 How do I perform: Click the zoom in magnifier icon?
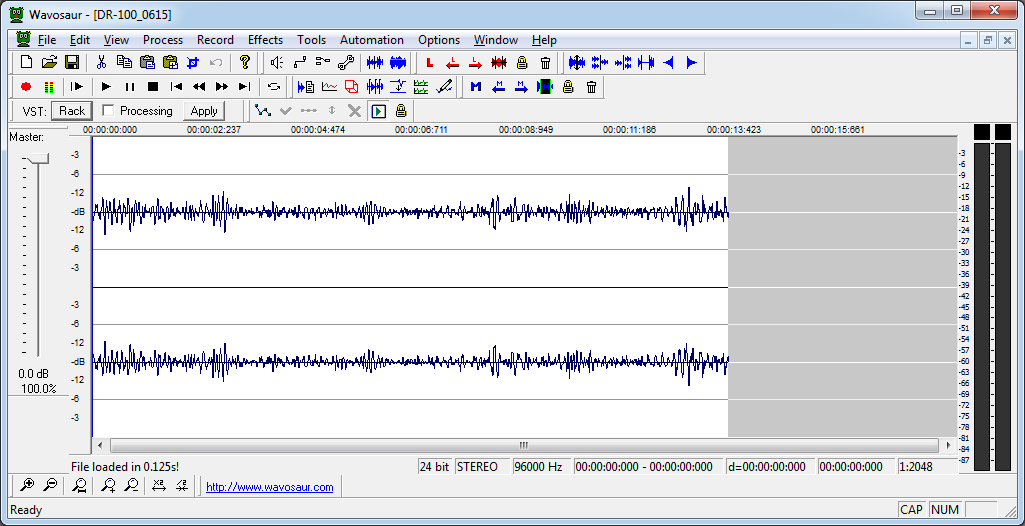[x=27, y=486]
